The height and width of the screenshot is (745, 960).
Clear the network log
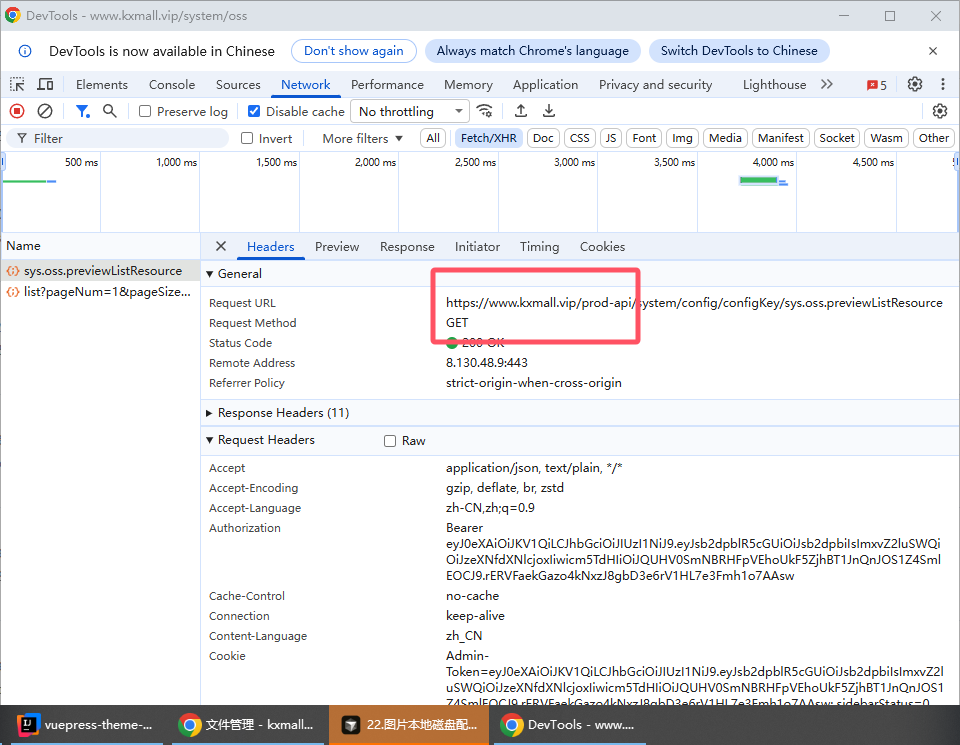[x=45, y=111]
